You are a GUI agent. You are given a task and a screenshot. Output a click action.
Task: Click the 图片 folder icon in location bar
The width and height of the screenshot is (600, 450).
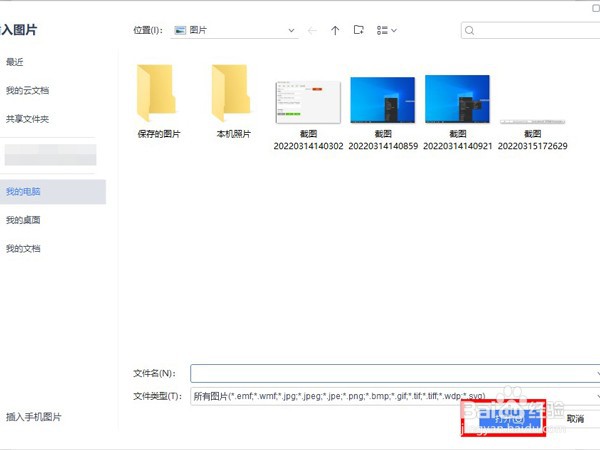(180, 30)
